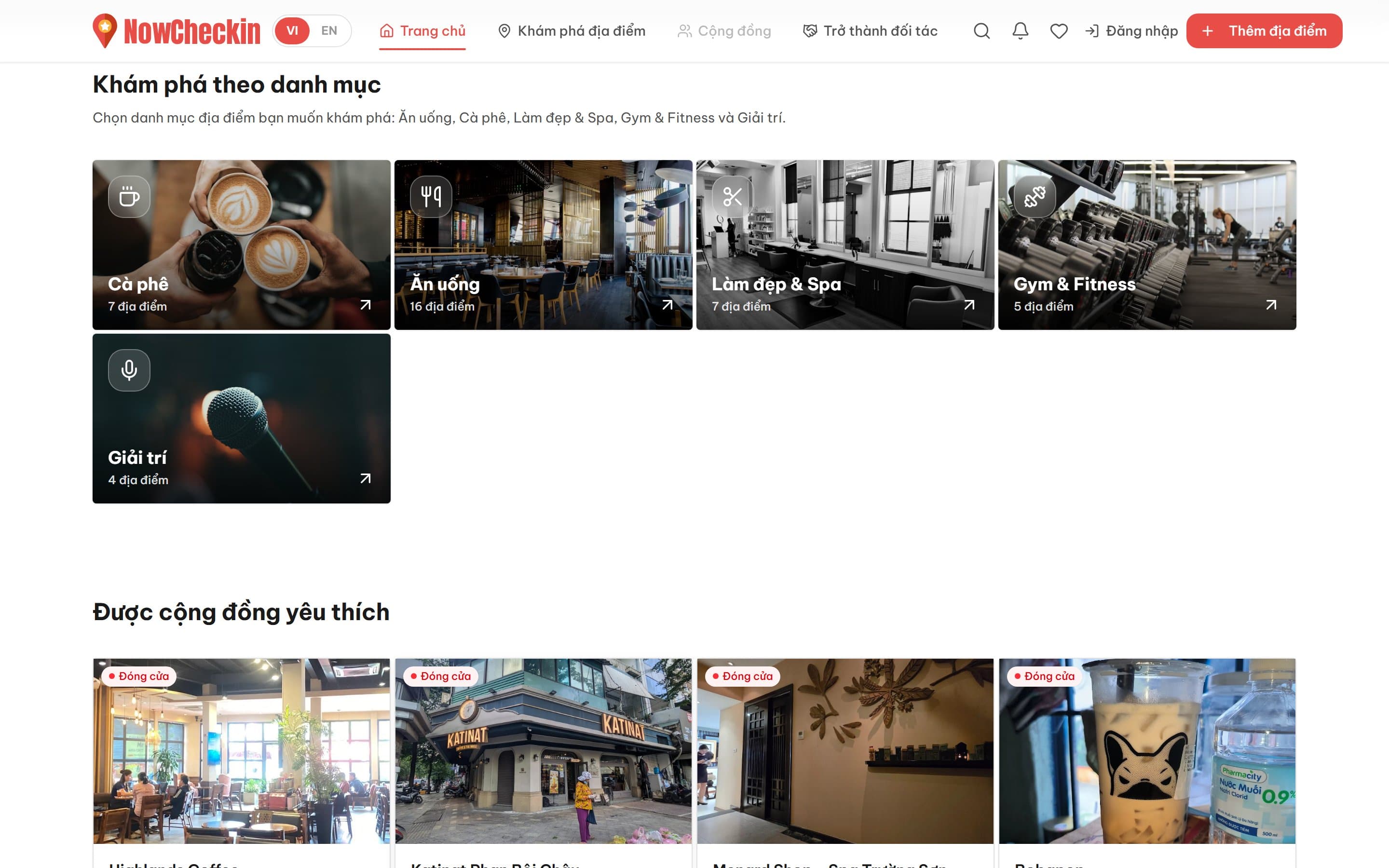This screenshot has height=868, width=1389.
Task: Open the notifications bell
Action: click(x=1020, y=31)
